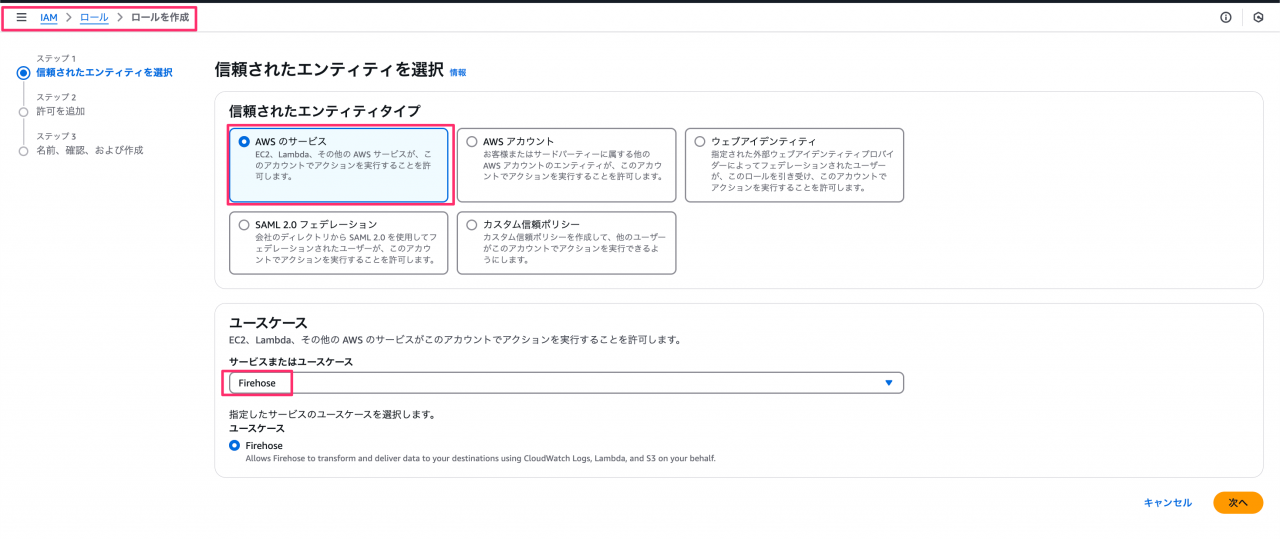Choose the Firehose use case radio button
Screen dimensions: 1280x539
(x=235, y=445)
